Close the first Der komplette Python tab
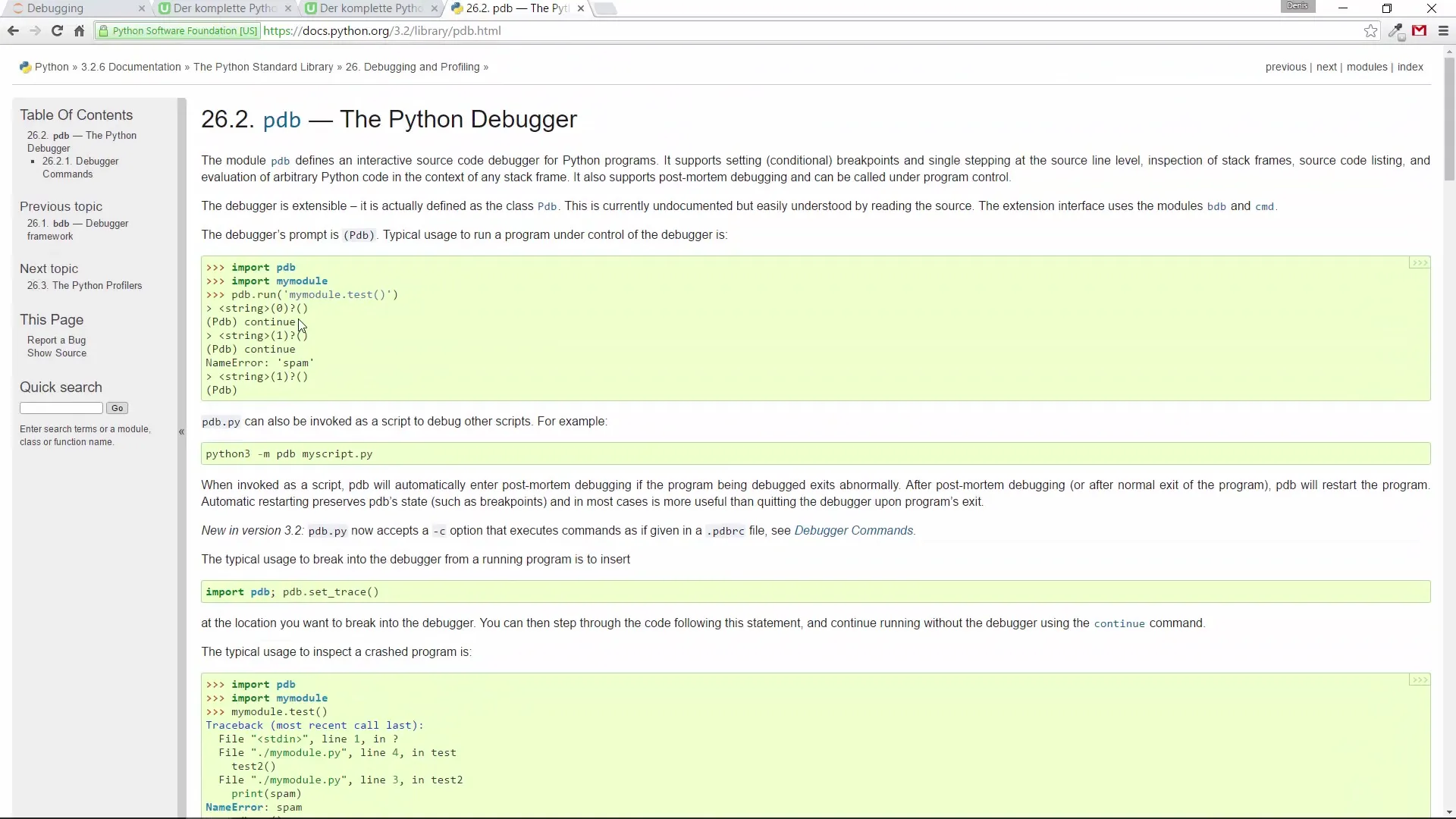 (x=288, y=8)
